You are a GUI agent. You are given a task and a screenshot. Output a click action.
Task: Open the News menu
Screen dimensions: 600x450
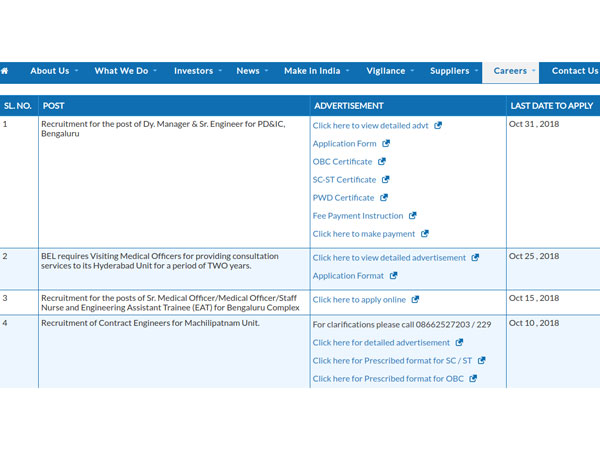pos(248,71)
